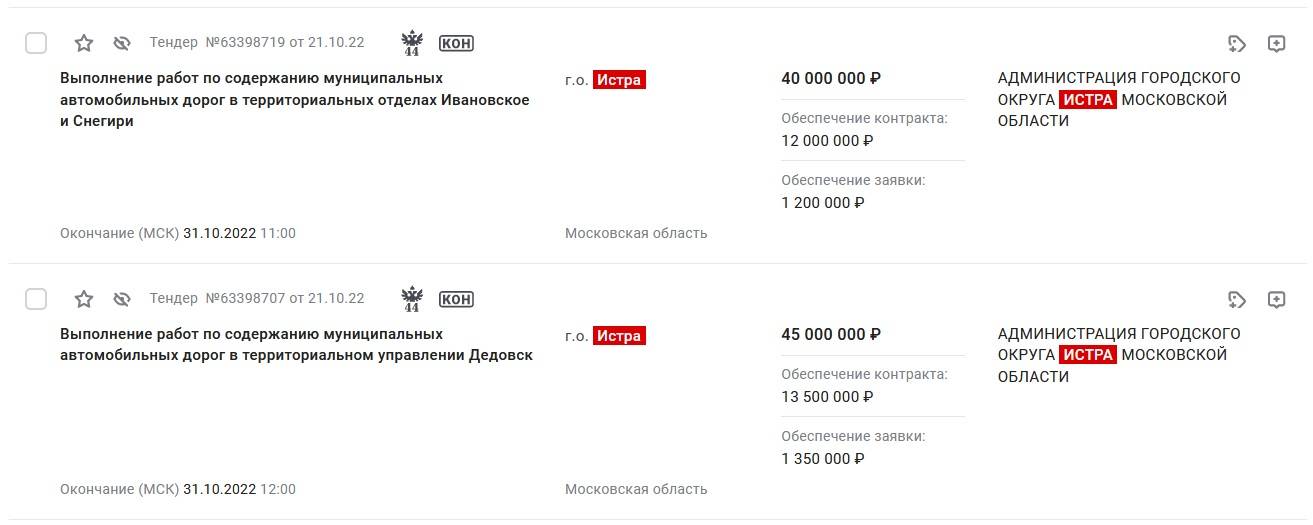Open customer Администрация городского округа Истра in the first tender
The height and width of the screenshot is (525, 1313).
[1118, 99]
